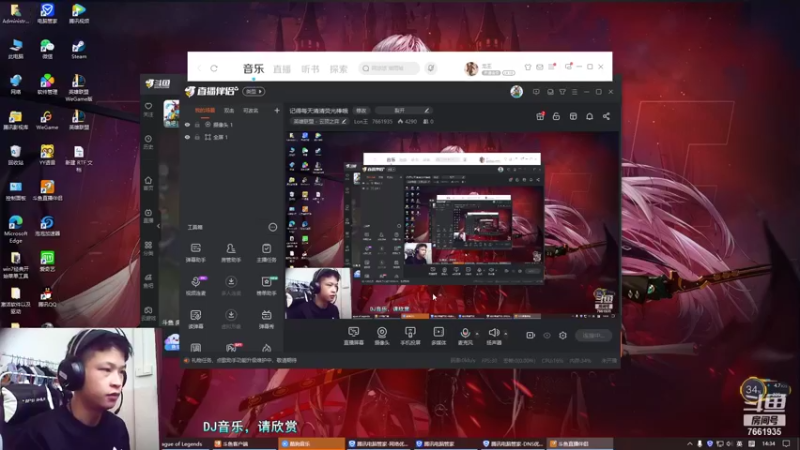Image resolution: width=800 pixels, height=450 pixels.
Task: Collapse Douyu side panel arrow
Action: [x=158, y=226]
